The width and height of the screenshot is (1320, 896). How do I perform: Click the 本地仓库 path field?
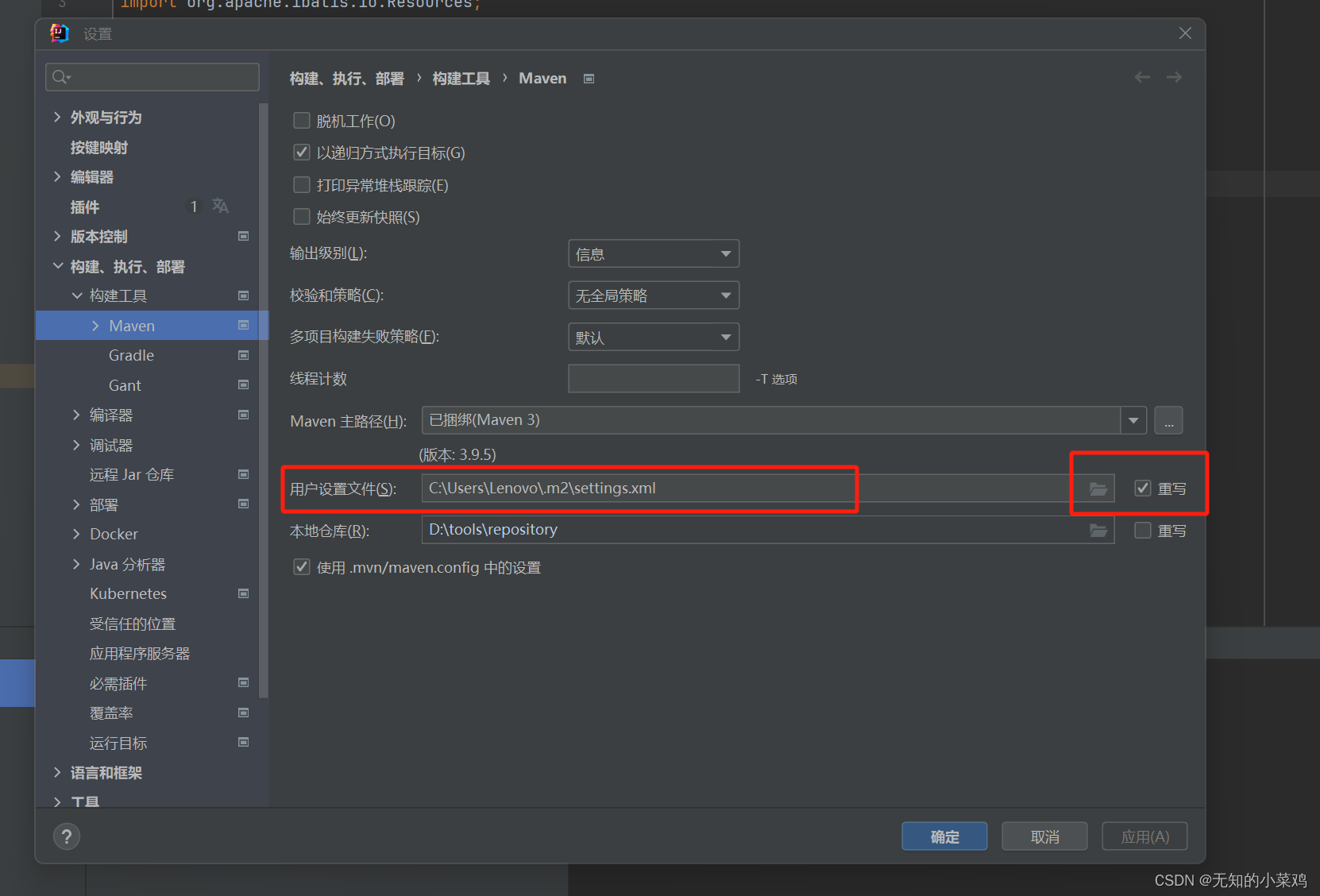click(x=768, y=530)
